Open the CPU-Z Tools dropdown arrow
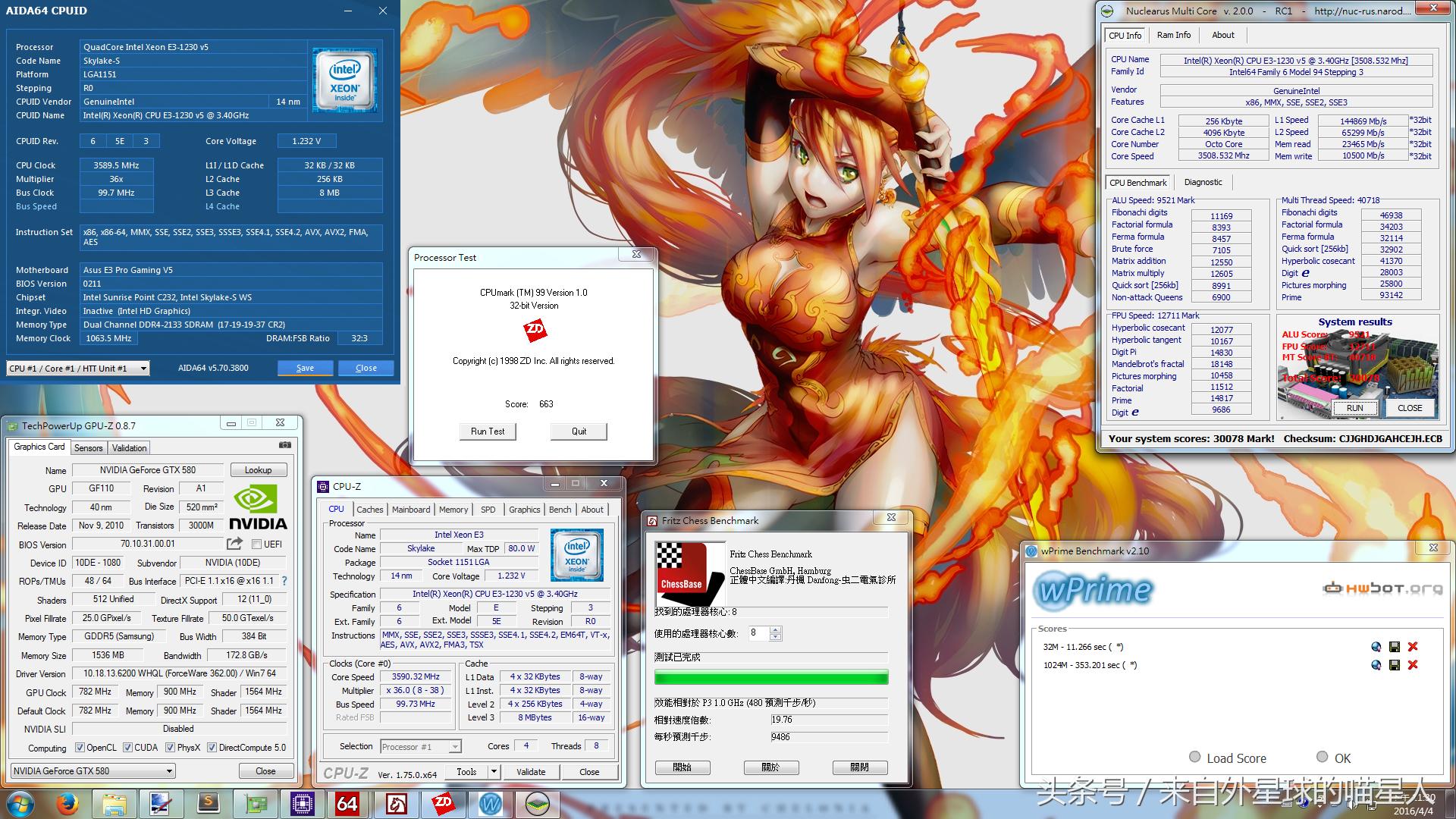This screenshot has width=1456, height=819. click(494, 772)
